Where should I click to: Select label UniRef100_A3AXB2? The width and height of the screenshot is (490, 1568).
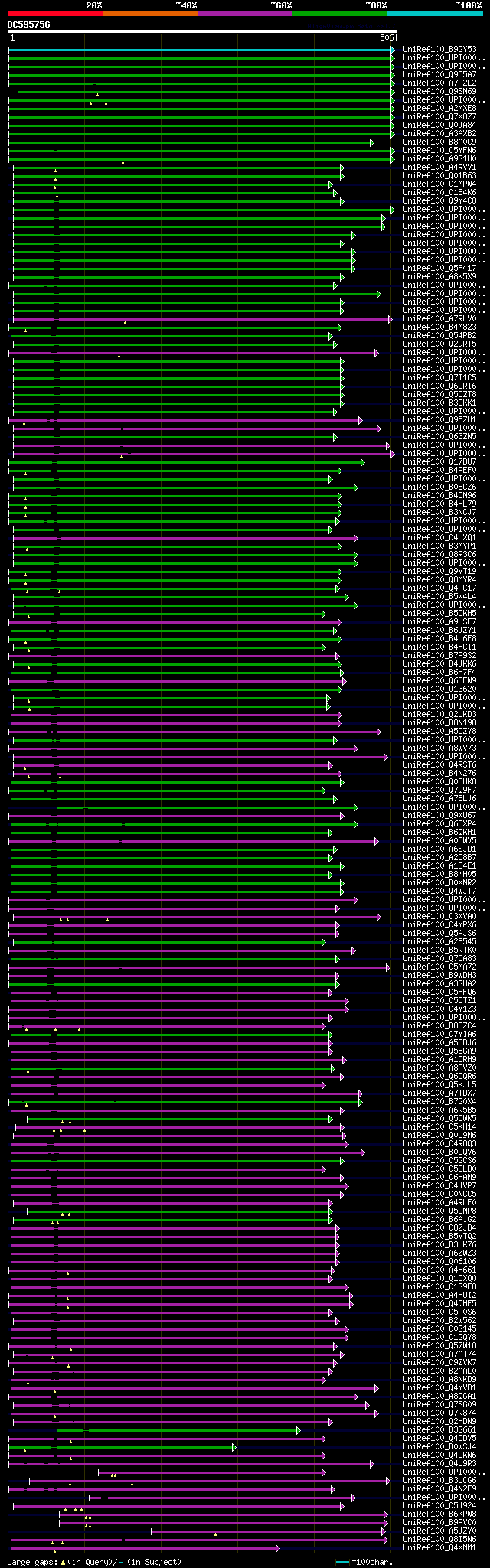click(439, 134)
